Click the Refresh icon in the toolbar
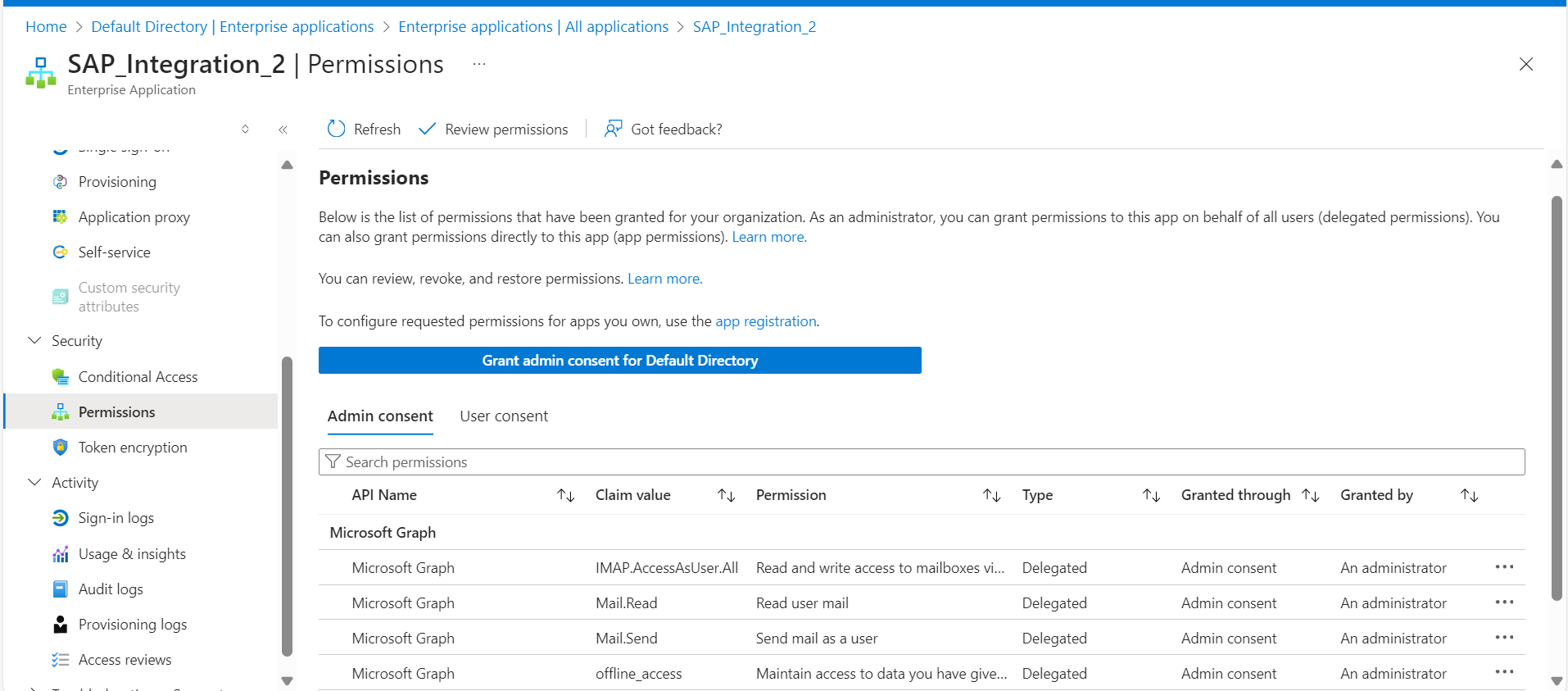Screen dimensions: 1568x691 (336, 129)
